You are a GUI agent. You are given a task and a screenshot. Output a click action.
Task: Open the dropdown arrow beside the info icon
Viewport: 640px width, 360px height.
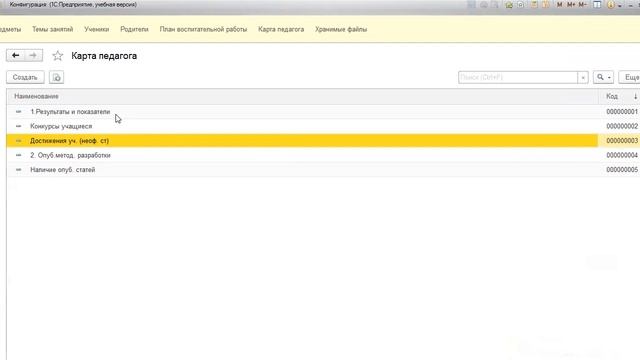(x=620, y=6)
